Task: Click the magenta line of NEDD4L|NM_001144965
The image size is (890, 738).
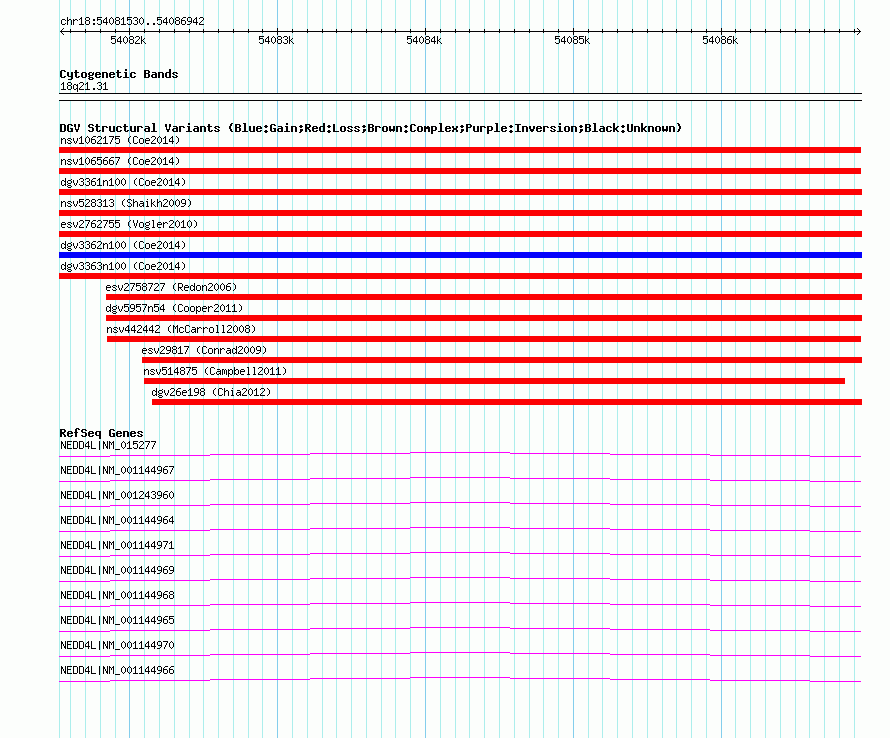Action: pyautogui.click(x=460, y=629)
